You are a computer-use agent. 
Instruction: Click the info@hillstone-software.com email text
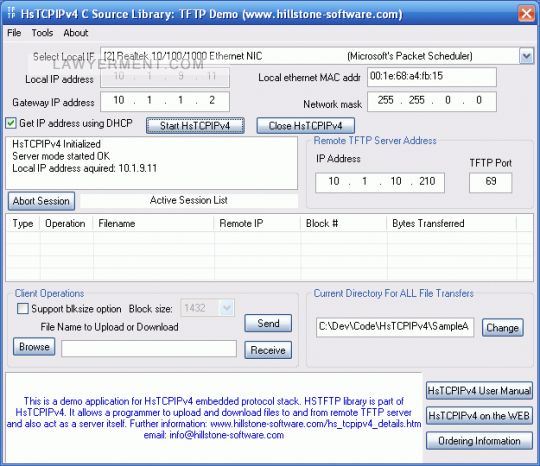pyautogui.click(x=226, y=435)
